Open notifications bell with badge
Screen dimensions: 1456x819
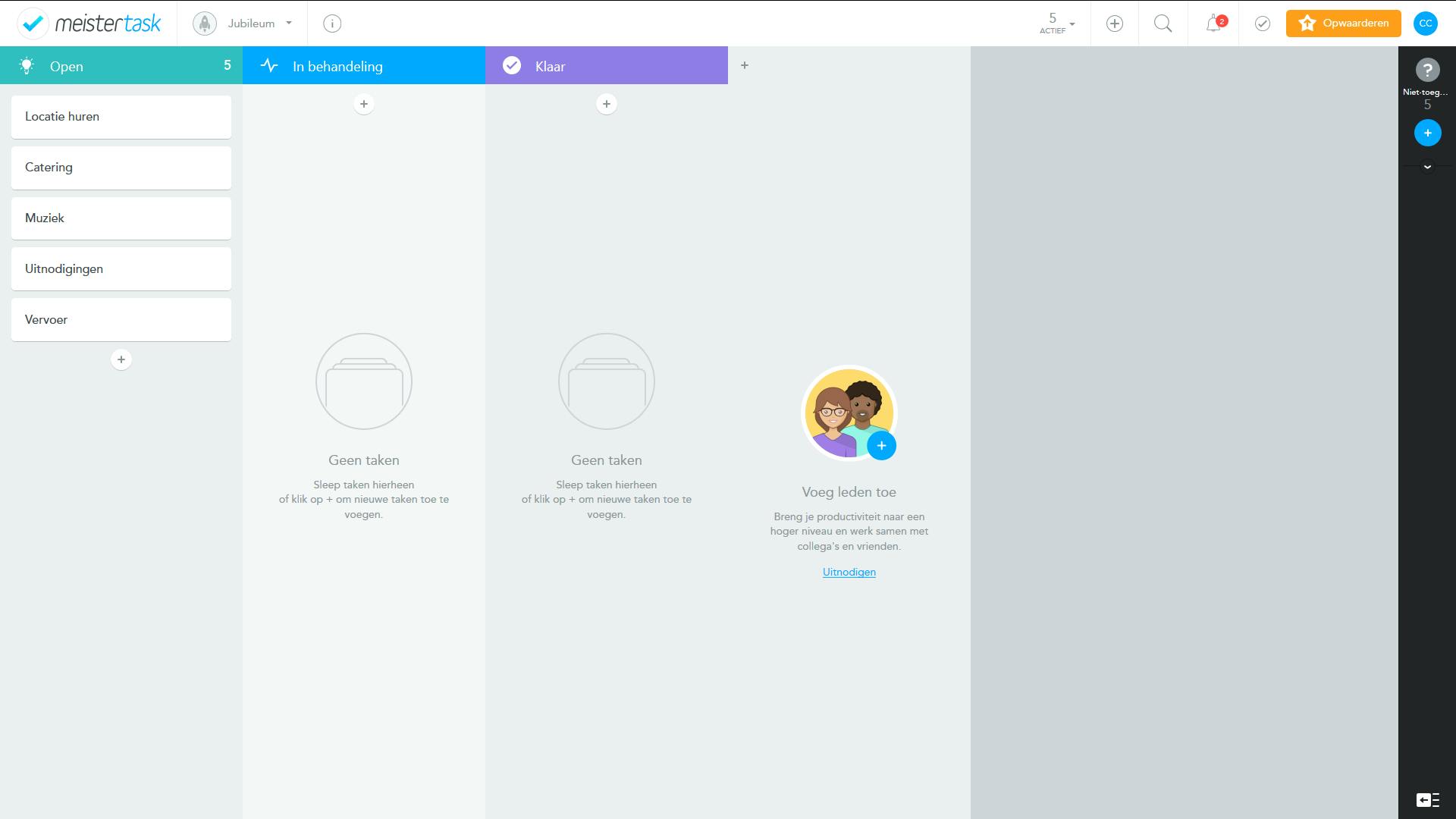1214,24
